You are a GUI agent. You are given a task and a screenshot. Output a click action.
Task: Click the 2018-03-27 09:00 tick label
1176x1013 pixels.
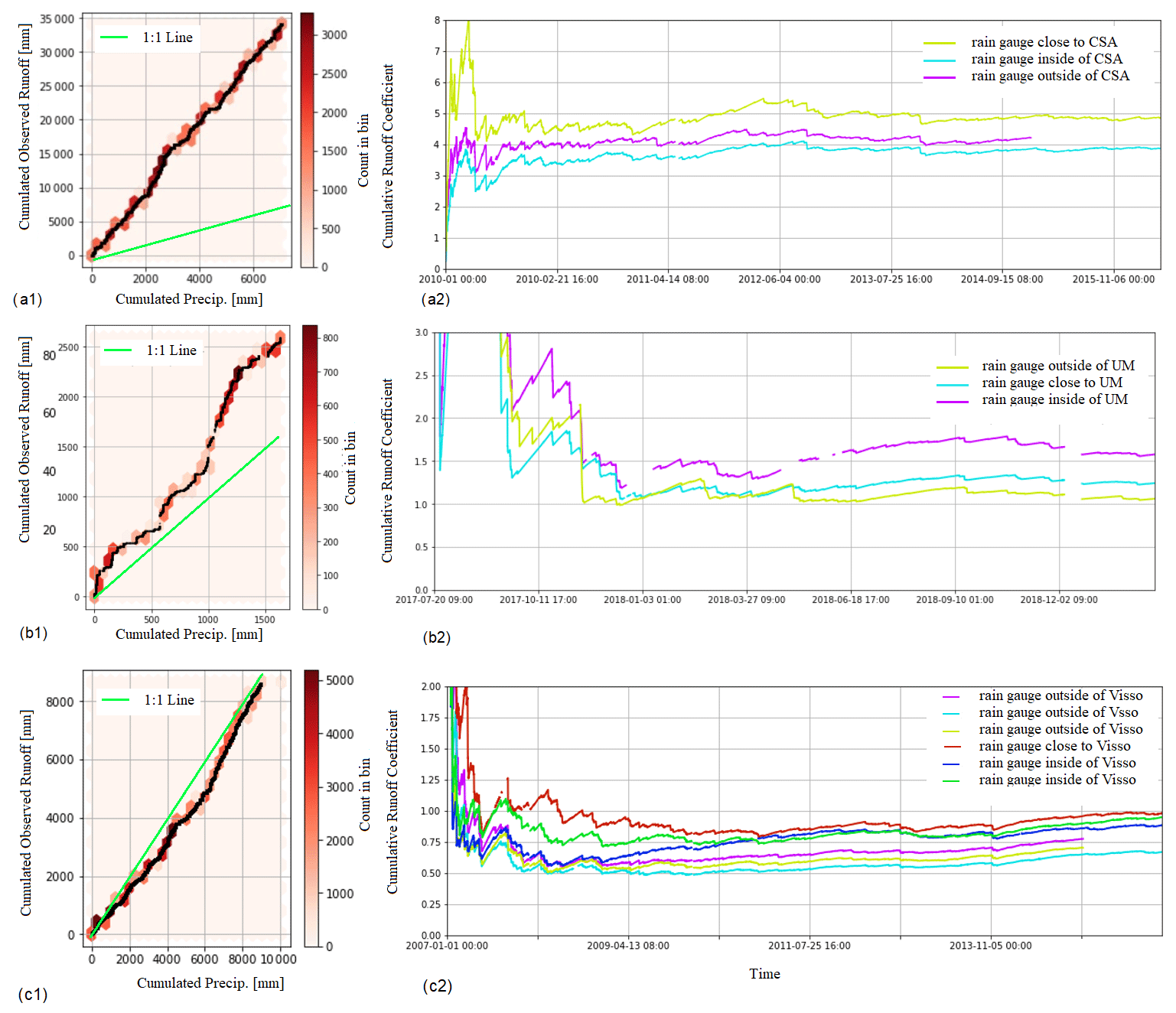(x=746, y=600)
